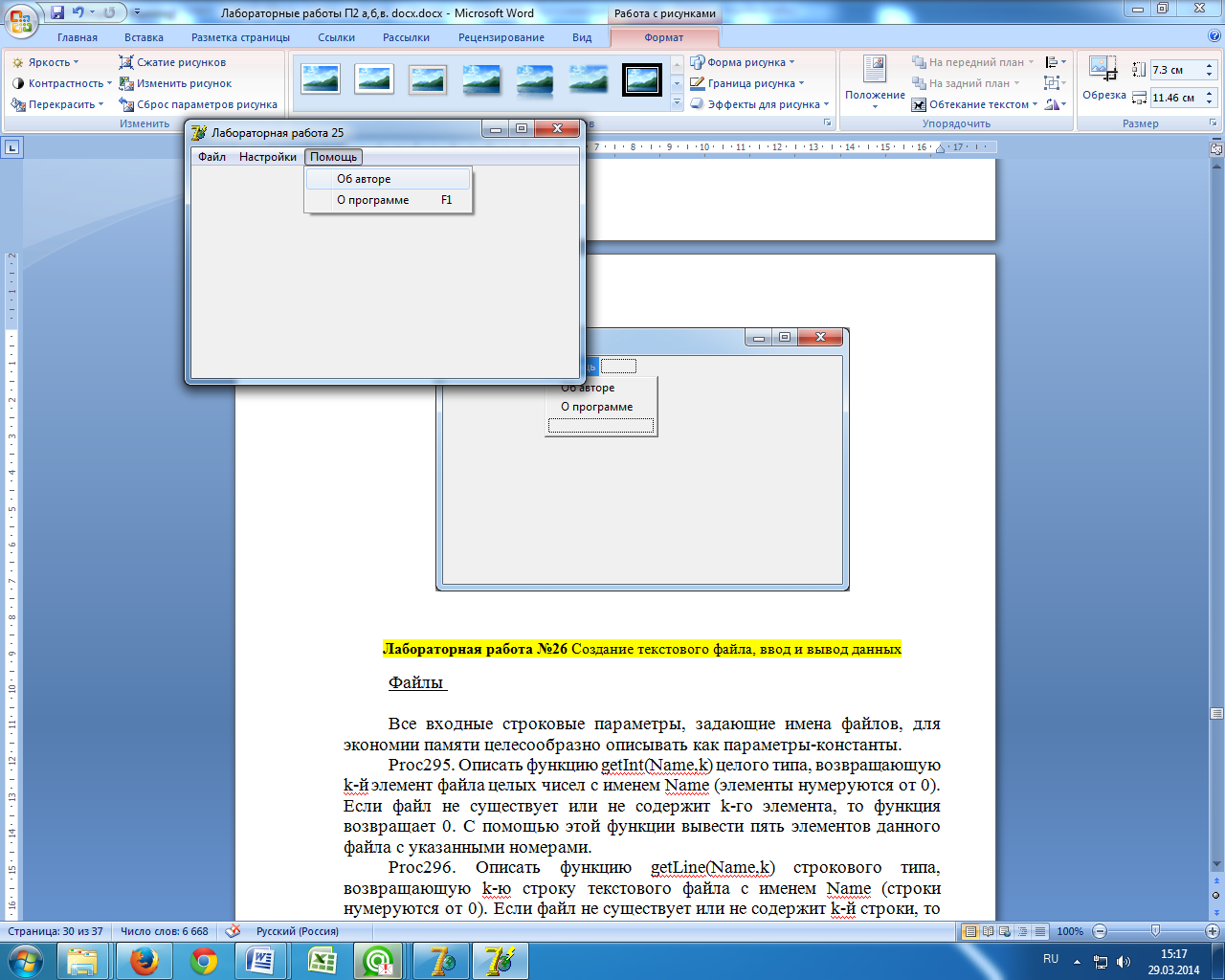Zoom out with the minus button
This screenshot has width=1225, height=980.
point(1100,931)
